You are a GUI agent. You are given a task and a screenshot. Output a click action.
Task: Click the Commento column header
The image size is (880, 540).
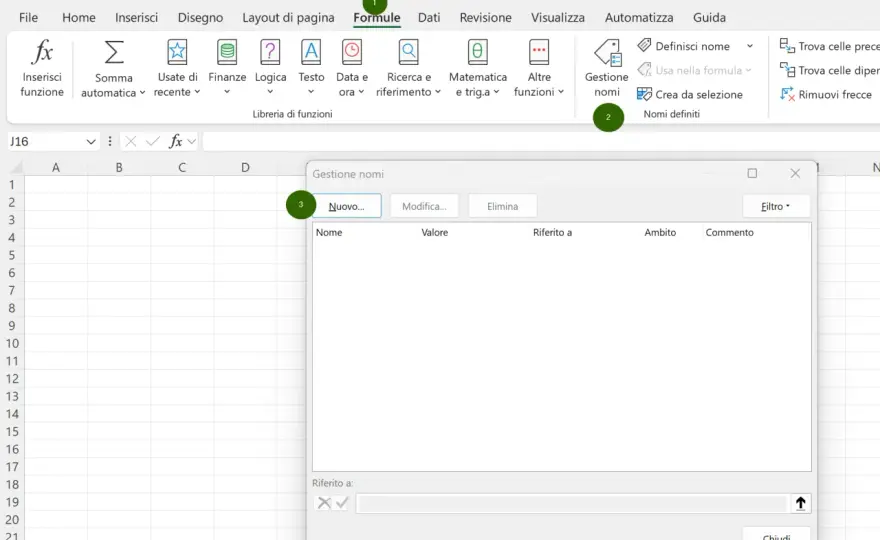coord(729,232)
